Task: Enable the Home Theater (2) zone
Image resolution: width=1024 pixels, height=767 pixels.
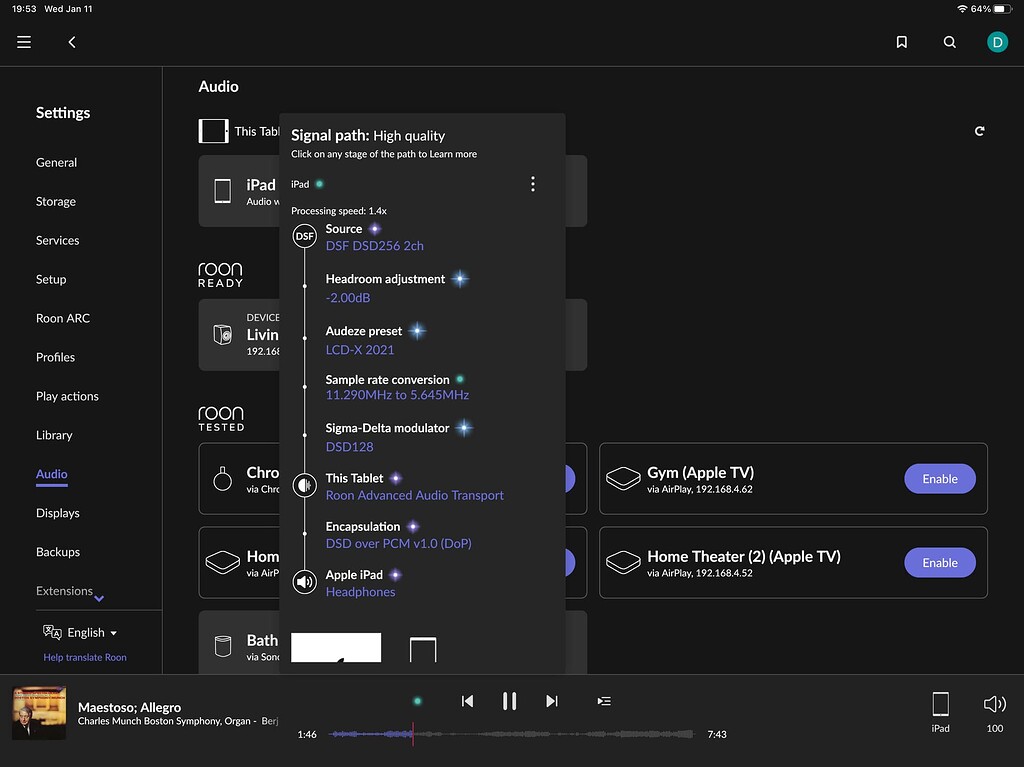Action: point(939,562)
